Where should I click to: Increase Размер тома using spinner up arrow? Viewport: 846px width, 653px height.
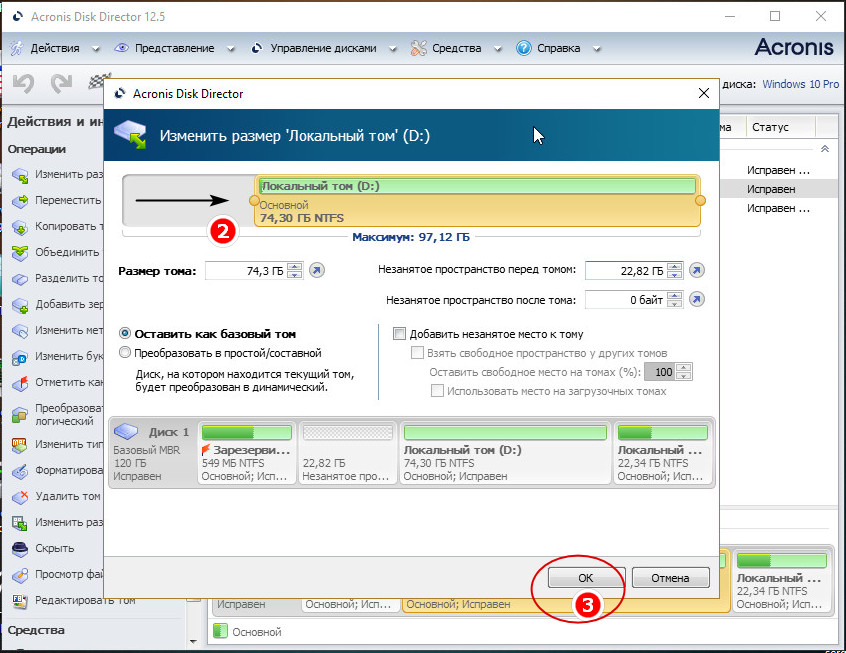(x=294, y=267)
